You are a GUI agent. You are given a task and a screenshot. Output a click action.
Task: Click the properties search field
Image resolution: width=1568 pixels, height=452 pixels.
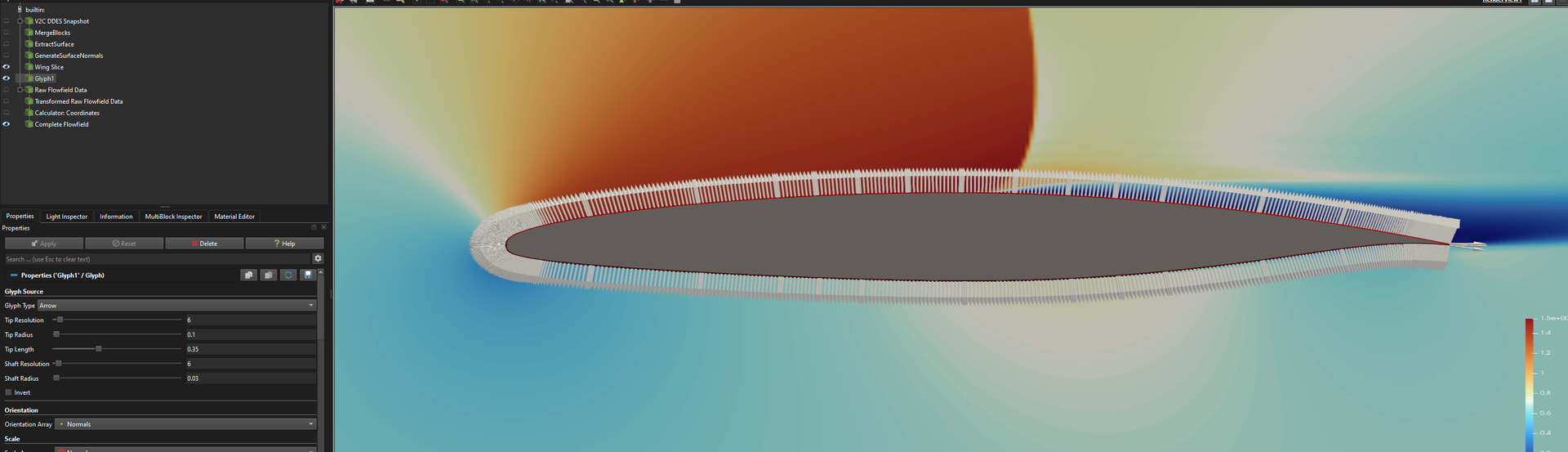coord(155,259)
